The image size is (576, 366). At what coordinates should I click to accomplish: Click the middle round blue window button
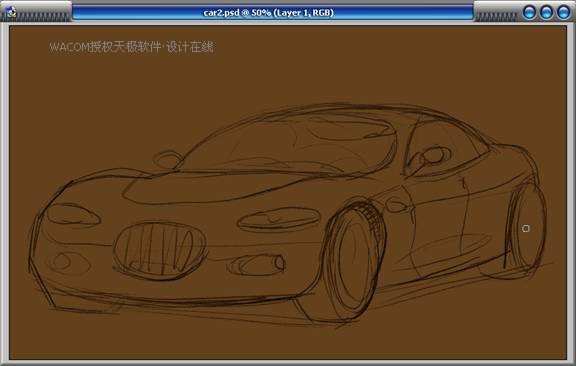point(546,12)
